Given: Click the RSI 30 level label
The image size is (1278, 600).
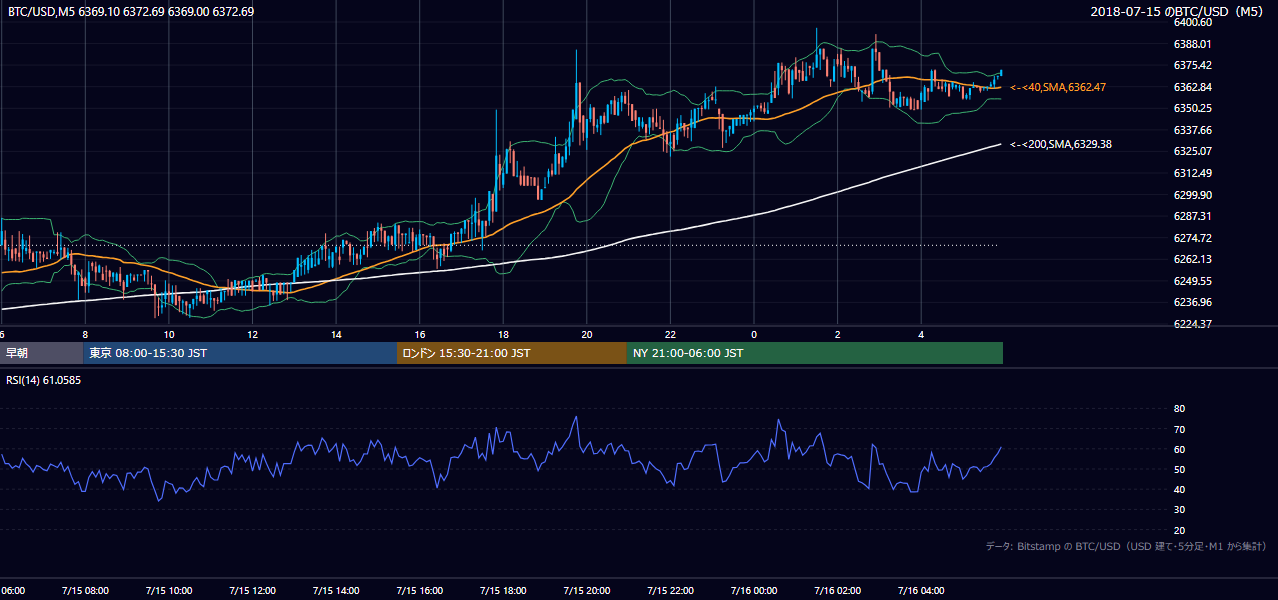Looking at the screenshot, I should coord(1179,510).
